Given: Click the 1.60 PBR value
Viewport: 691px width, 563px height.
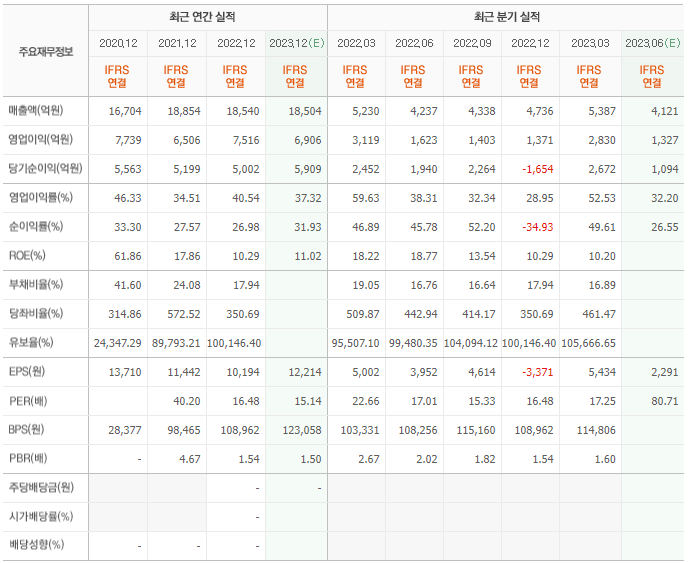Looking at the screenshot, I should pyautogui.click(x=605, y=459).
